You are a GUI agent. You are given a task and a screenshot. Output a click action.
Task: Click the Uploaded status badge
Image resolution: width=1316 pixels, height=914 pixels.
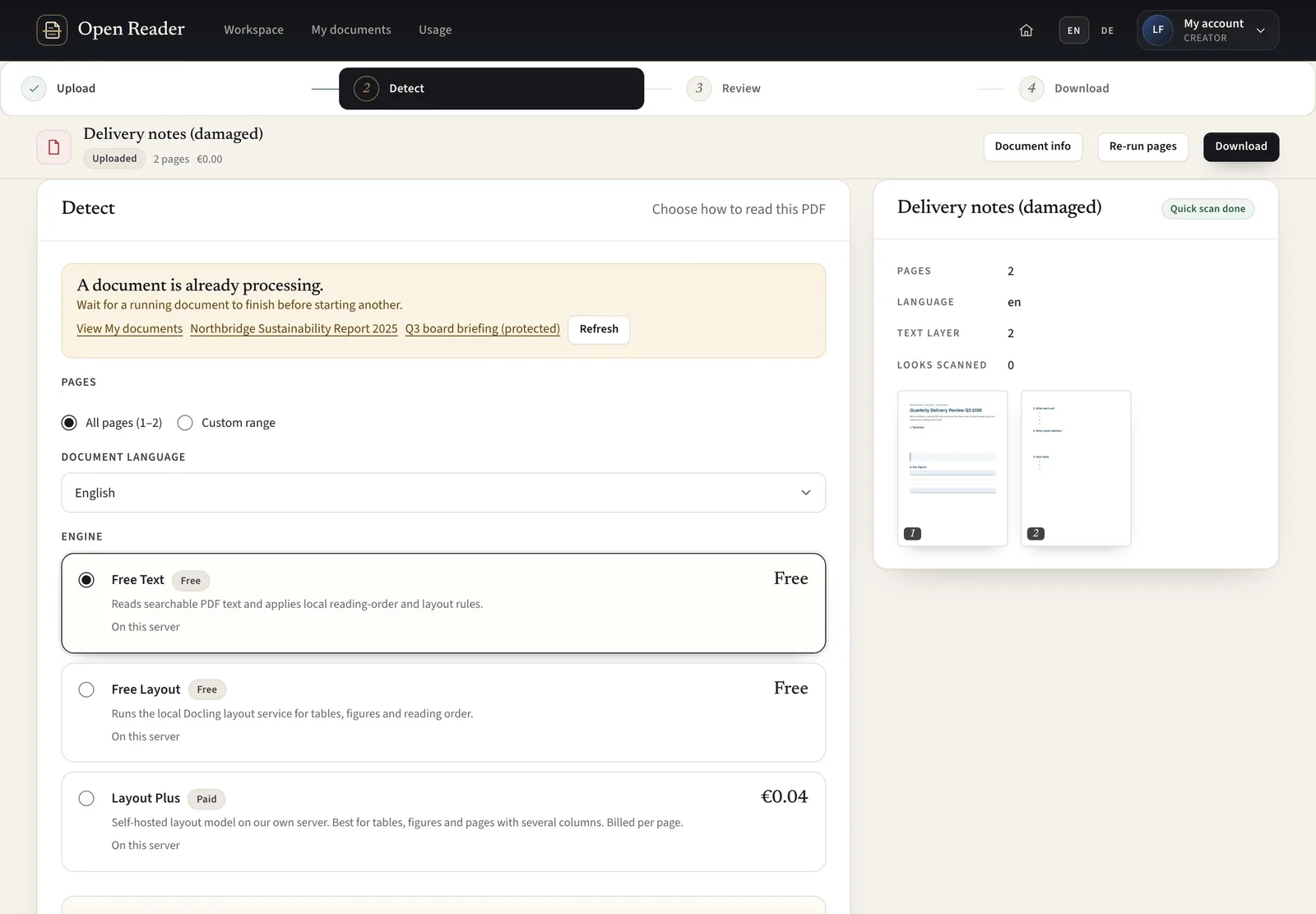coord(114,159)
